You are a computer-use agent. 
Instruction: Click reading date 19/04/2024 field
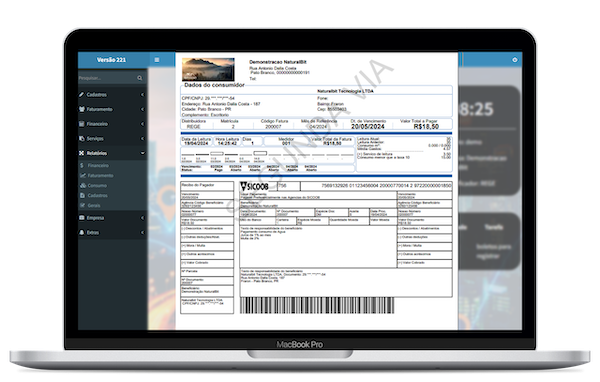click(x=196, y=143)
